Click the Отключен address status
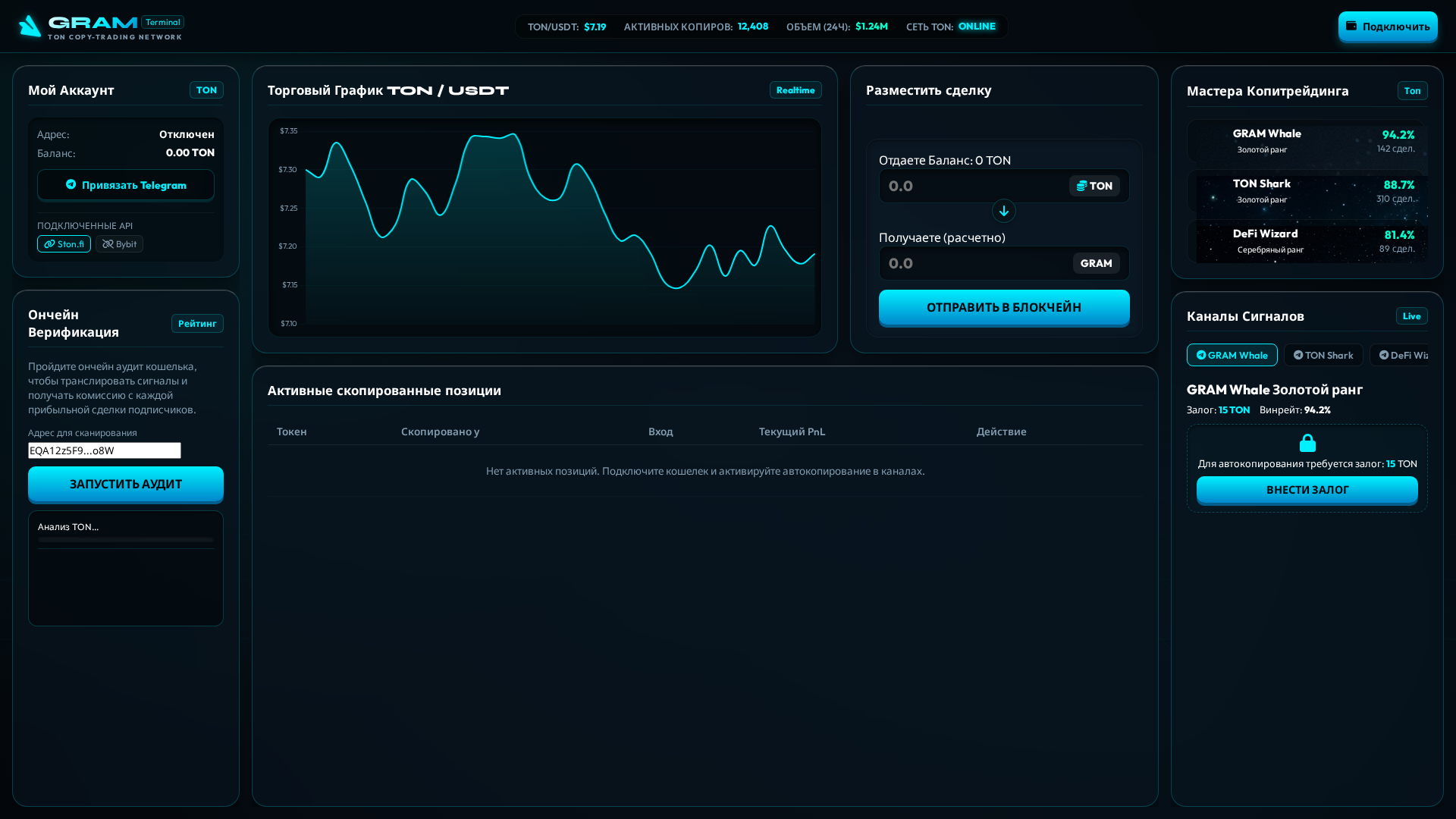The image size is (1456, 819). (187, 134)
